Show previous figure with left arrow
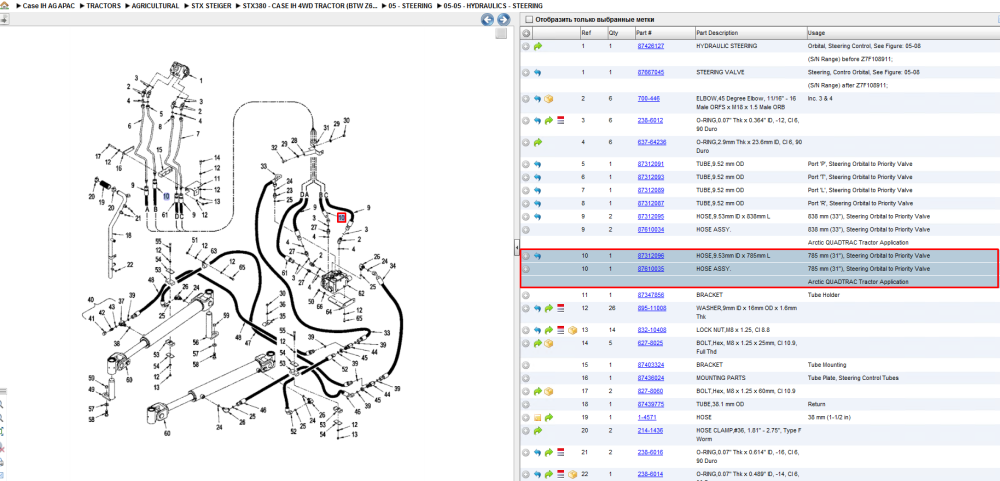Screen dimensions: 1000x481 tap(487, 20)
